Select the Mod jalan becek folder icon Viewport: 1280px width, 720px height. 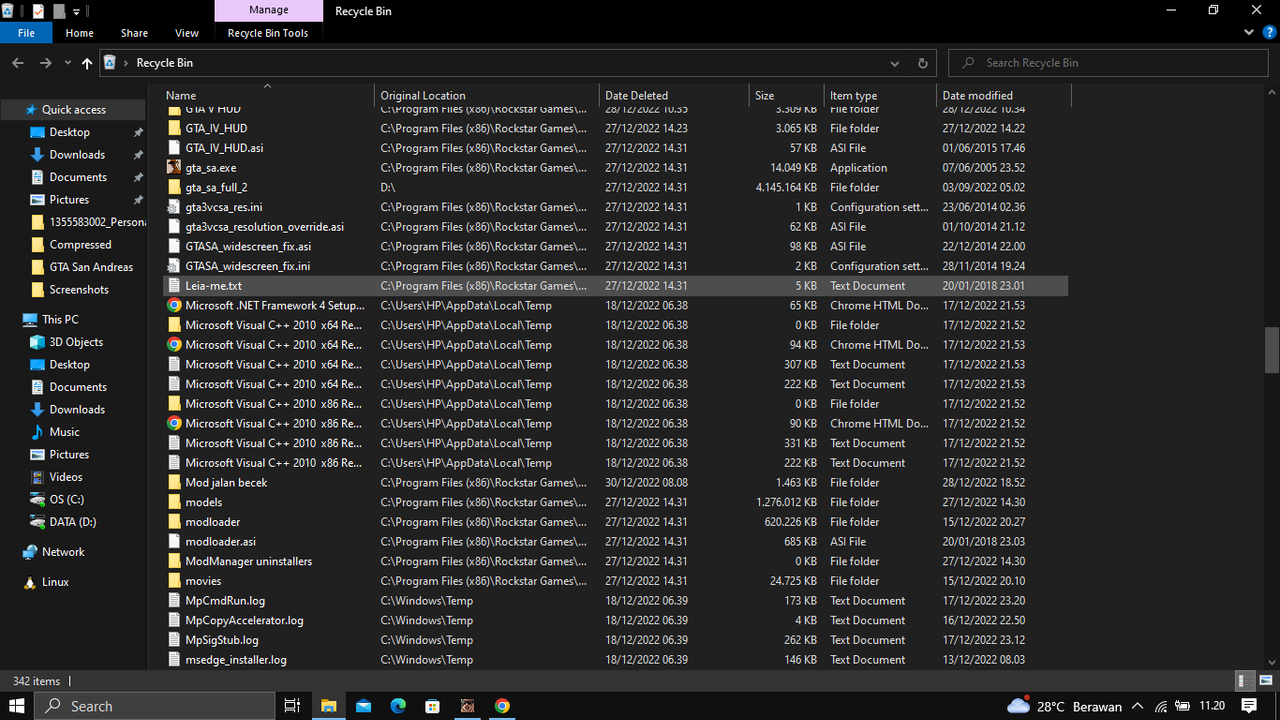coord(174,483)
